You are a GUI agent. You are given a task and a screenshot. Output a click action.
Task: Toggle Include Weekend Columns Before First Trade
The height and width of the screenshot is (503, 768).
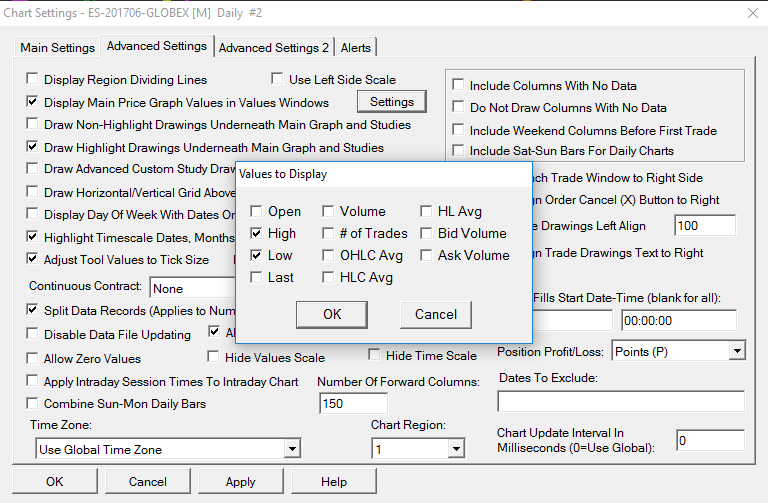click(458, 130)
